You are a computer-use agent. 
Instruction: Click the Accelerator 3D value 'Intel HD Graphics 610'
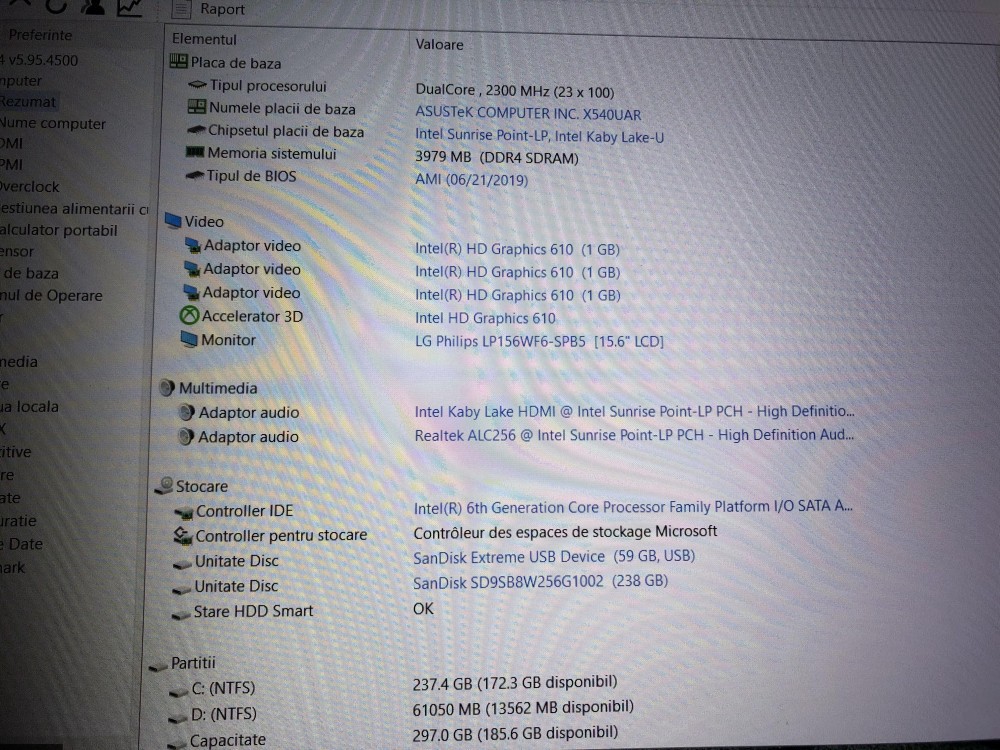[485, 318]
